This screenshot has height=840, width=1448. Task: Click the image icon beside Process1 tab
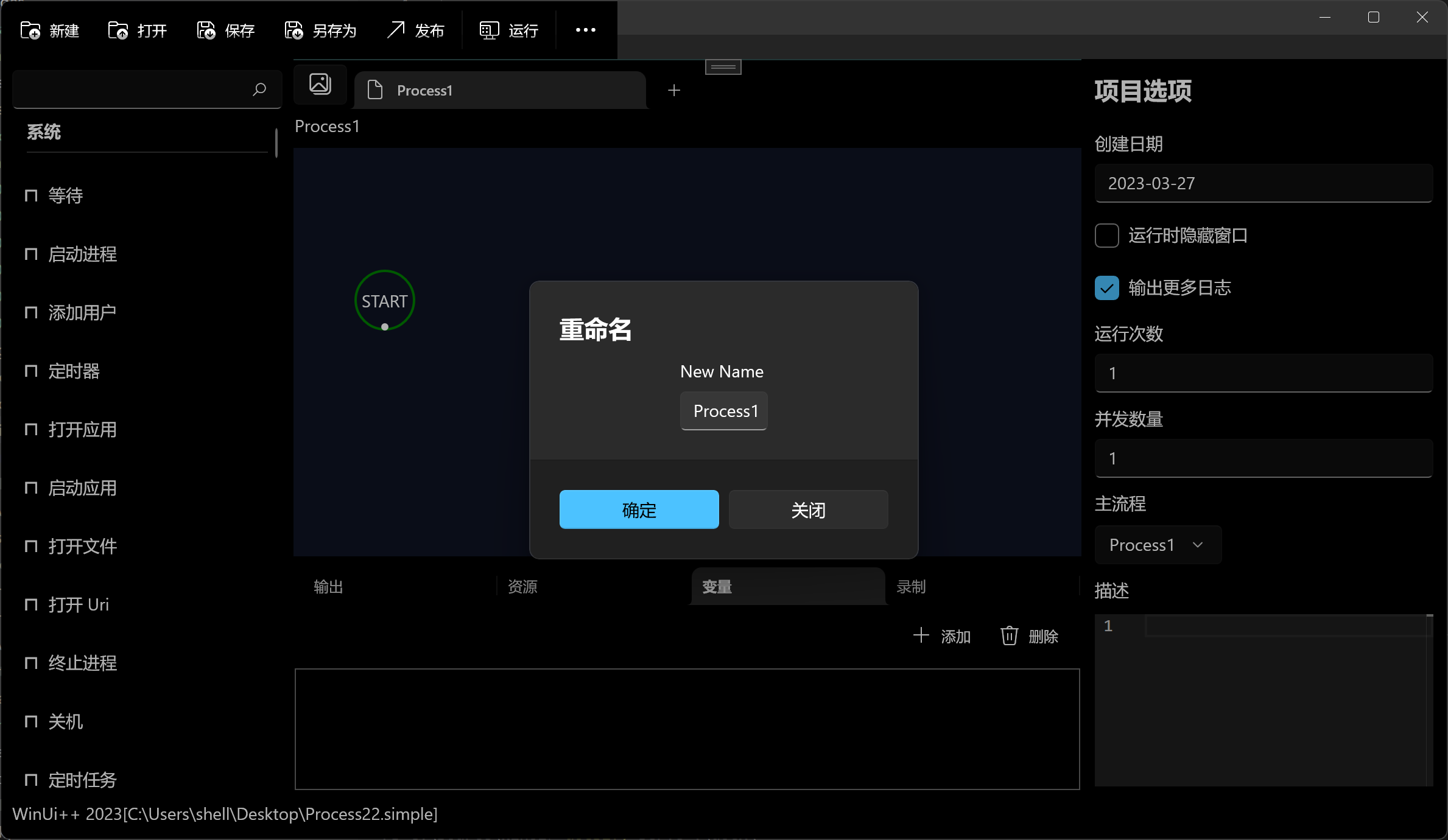tap(320, 84)
